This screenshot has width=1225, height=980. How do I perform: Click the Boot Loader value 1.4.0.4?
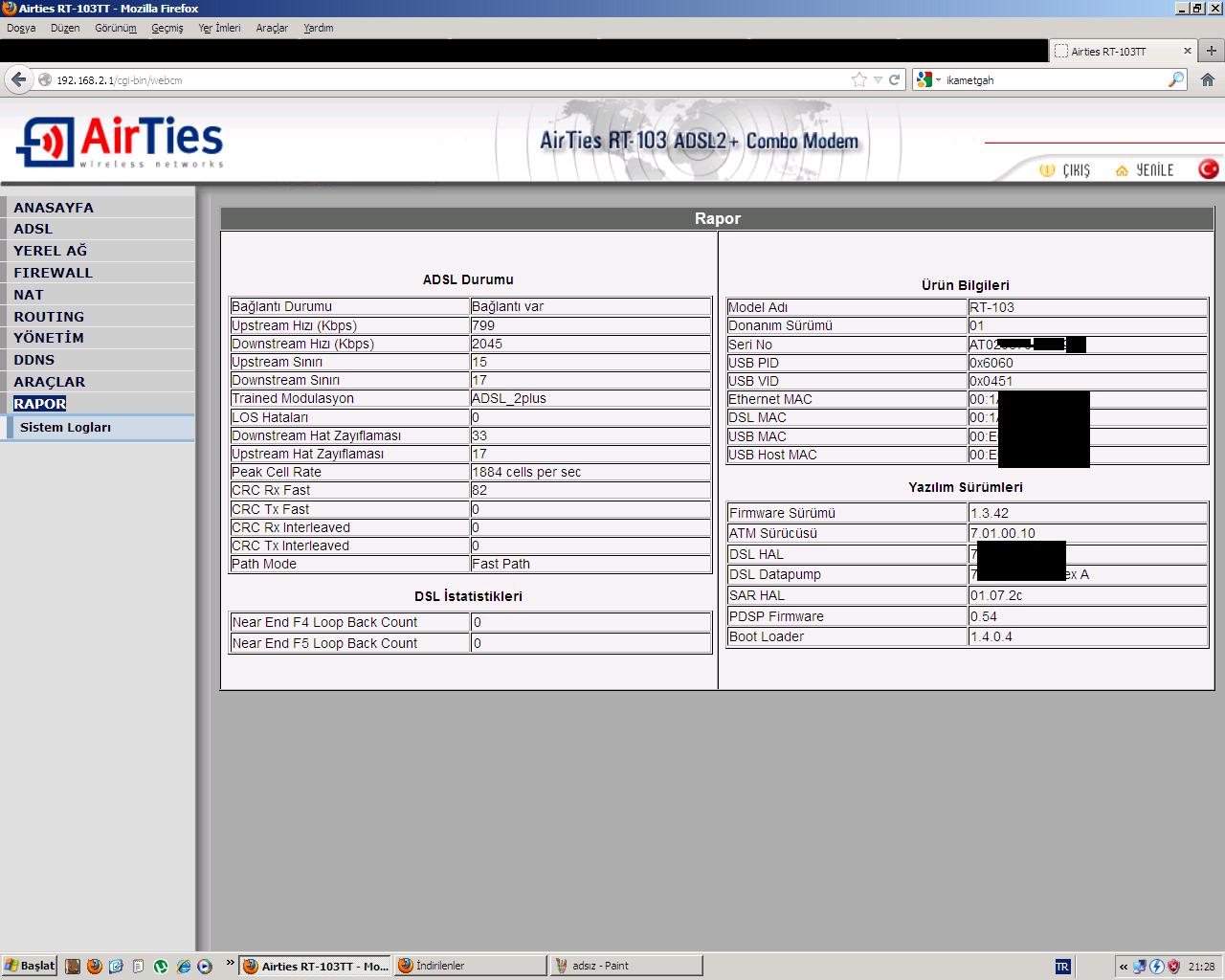point(1087,636)
